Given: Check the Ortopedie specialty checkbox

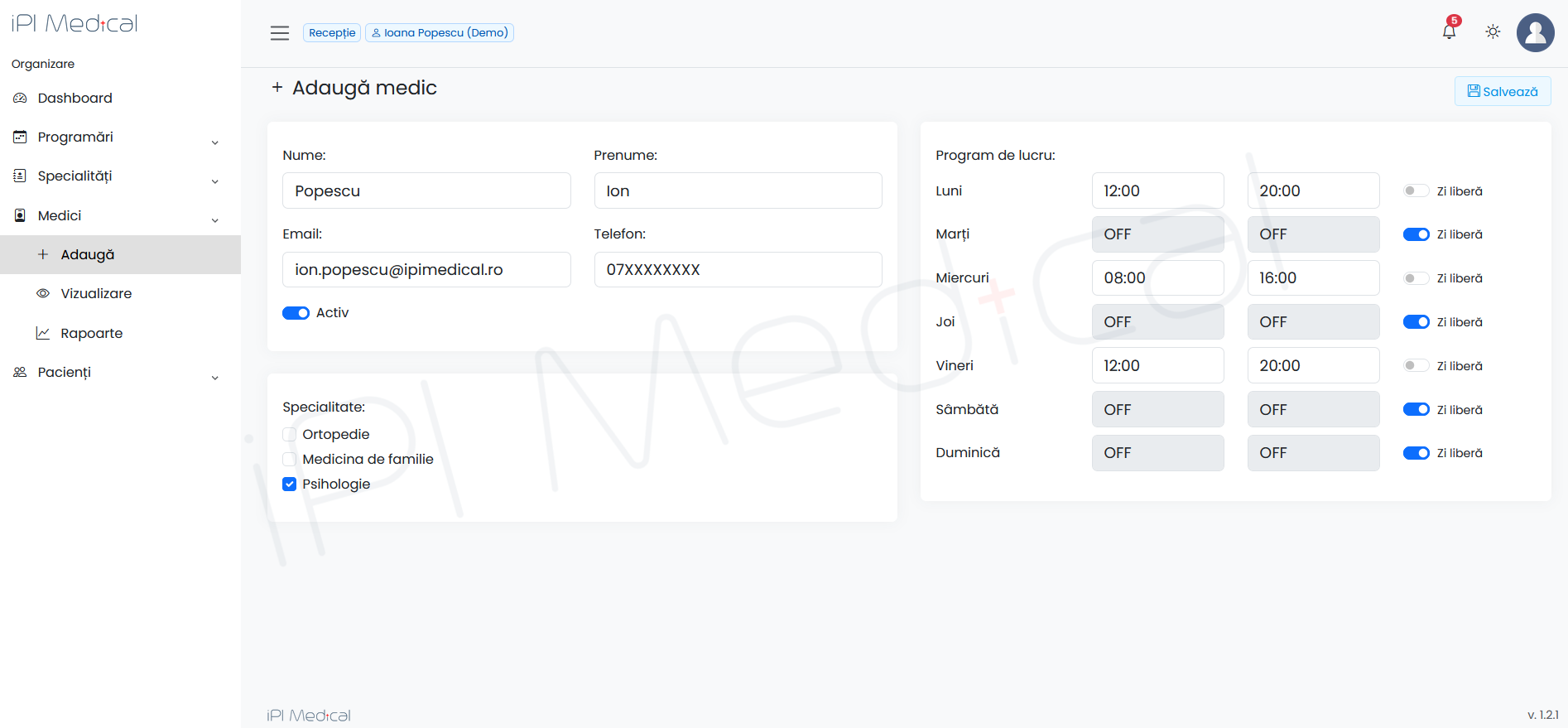Looking at the screenshot, I should 290,434.
